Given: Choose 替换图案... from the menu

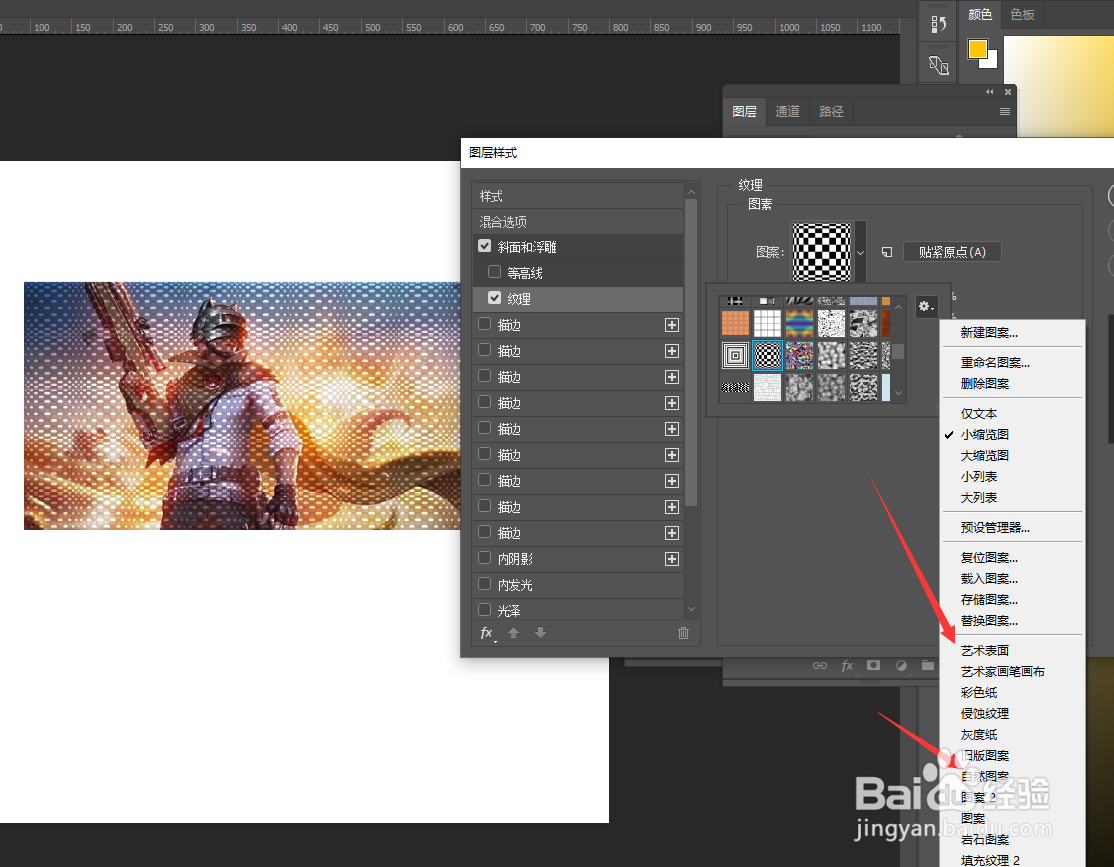Looking at the screenshot, I should [989, 621].
